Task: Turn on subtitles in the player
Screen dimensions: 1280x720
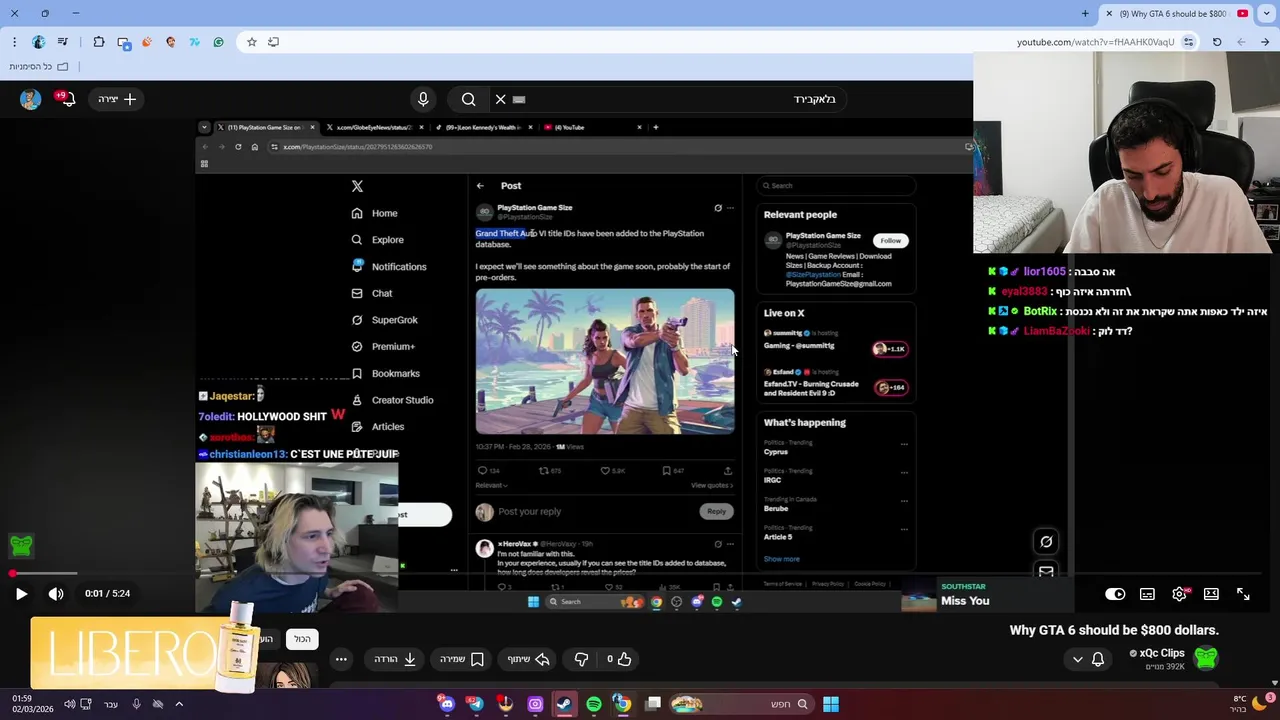Action: coord(1147,593)
